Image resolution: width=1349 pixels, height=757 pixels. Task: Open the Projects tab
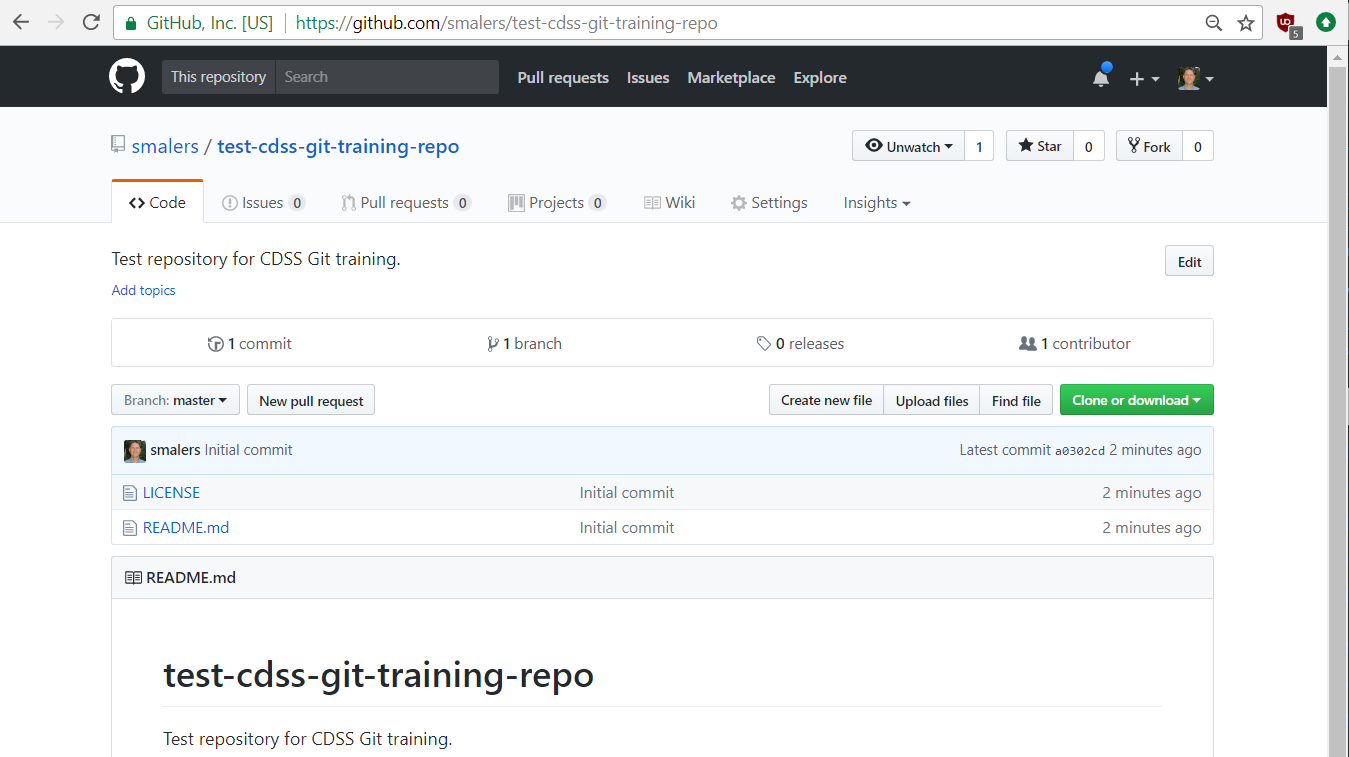[x=557, y=202]
